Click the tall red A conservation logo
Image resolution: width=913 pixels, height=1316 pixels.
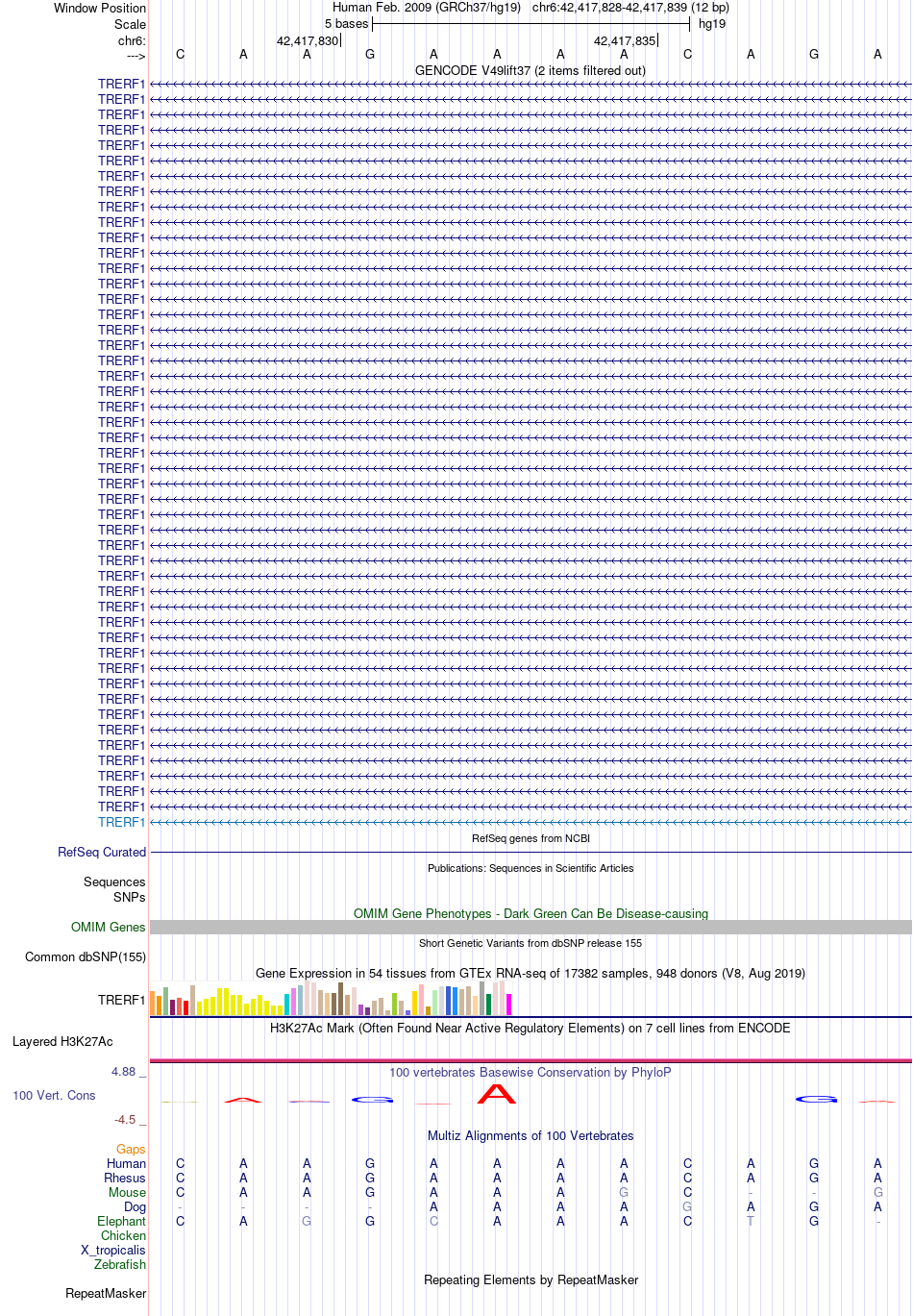(497, 1093)
